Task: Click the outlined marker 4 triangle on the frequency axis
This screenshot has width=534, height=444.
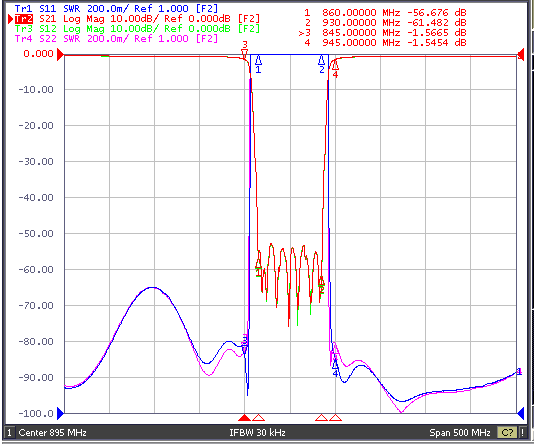Action: (x=336, y=418)
